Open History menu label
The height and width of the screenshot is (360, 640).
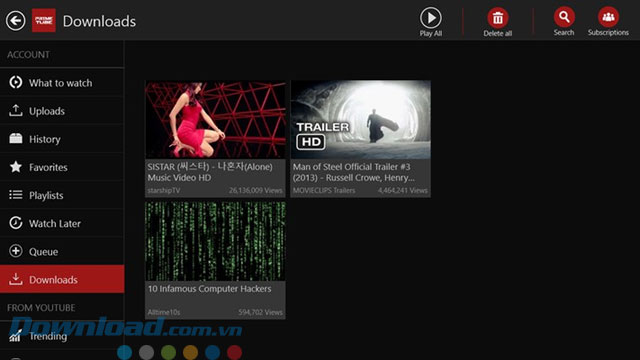click(44, 139)
